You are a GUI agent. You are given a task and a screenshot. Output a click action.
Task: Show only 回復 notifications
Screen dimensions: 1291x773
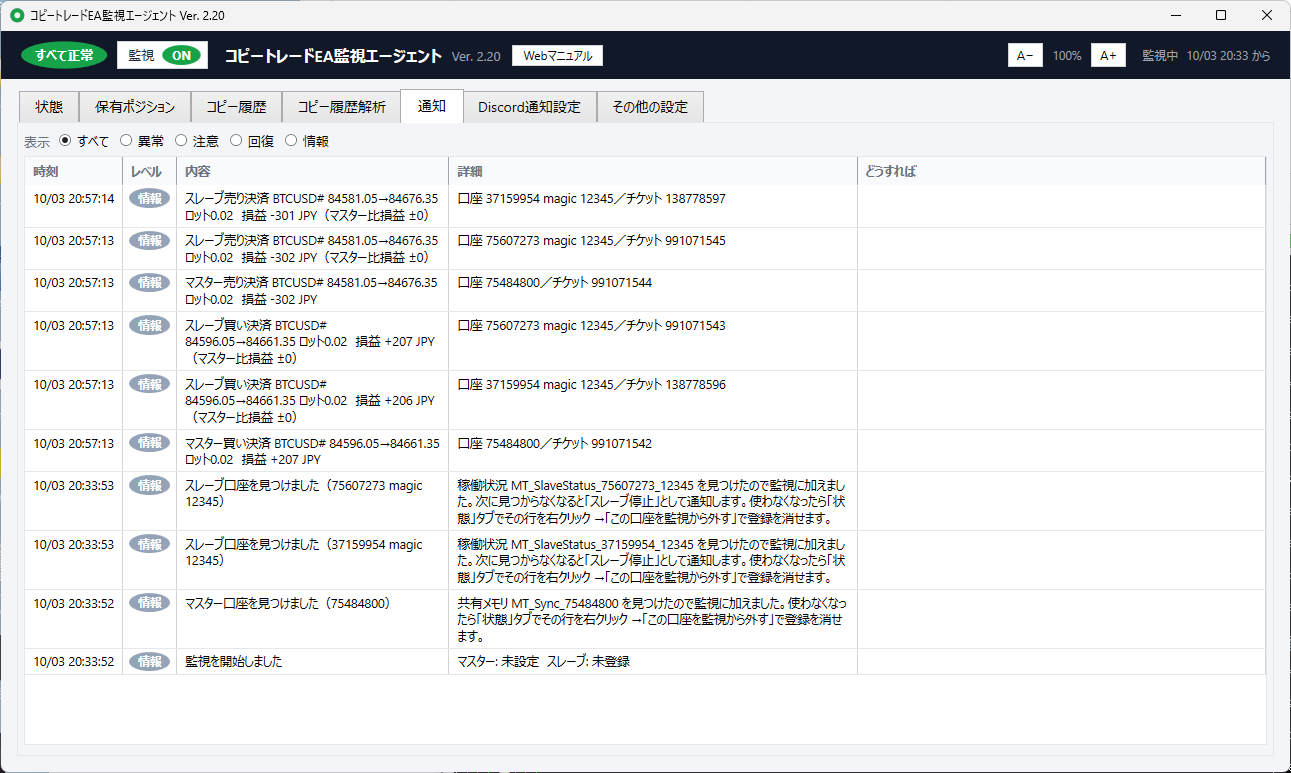(236, 141)
